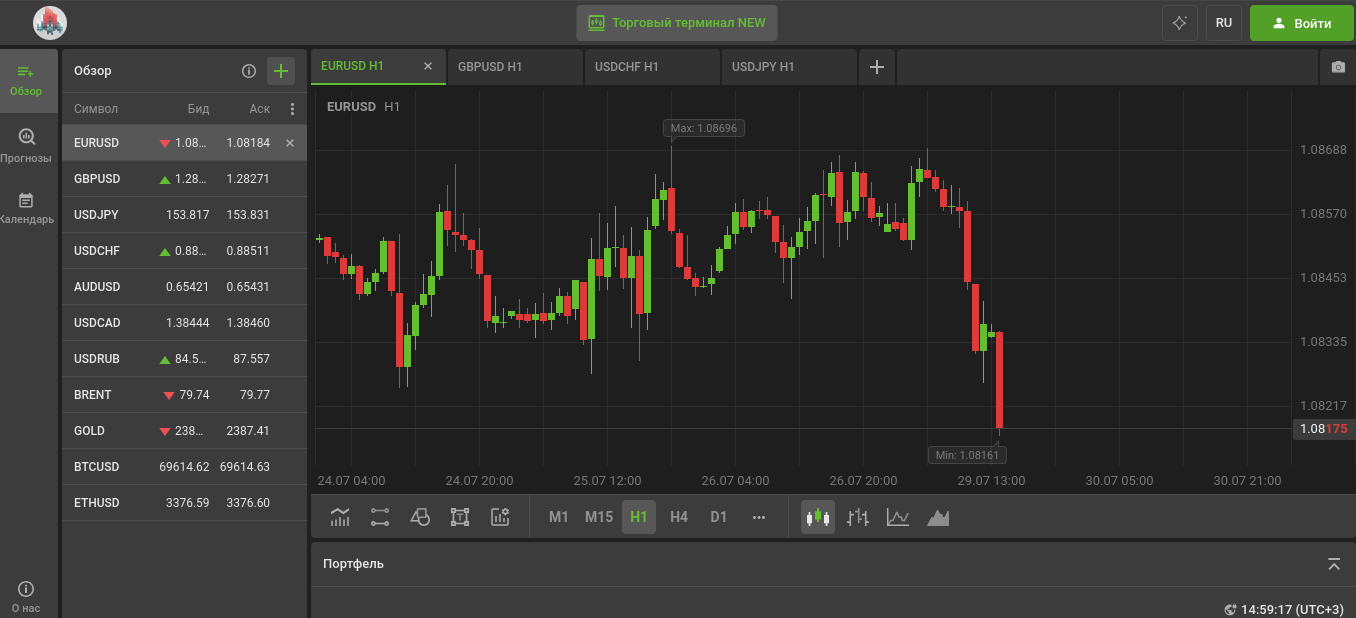Open the Overview info icon
The height and width of the screenshot is (618, 1356).
(x=249, y=71)
